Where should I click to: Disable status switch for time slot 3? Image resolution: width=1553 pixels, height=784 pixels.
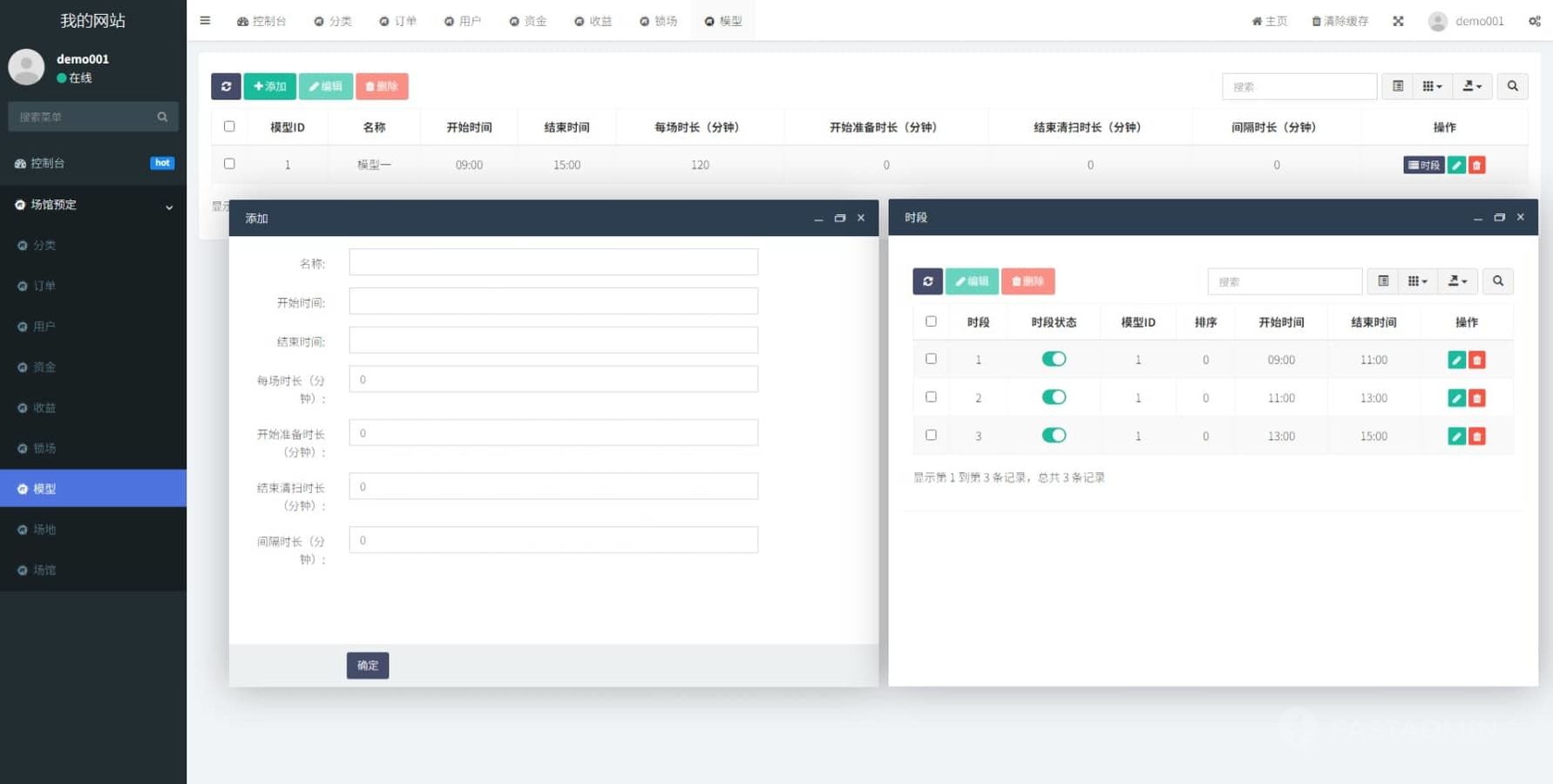(1054, 436)
